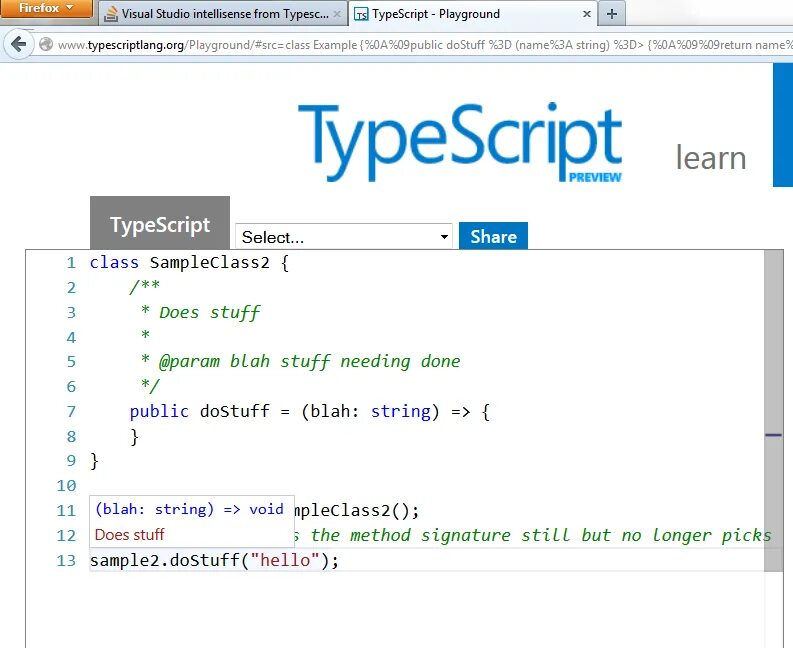Image resolution: width=793 pixels, height=648 pixels.
Task: Open the Firefox application menu button
Action: click(46, 9)
